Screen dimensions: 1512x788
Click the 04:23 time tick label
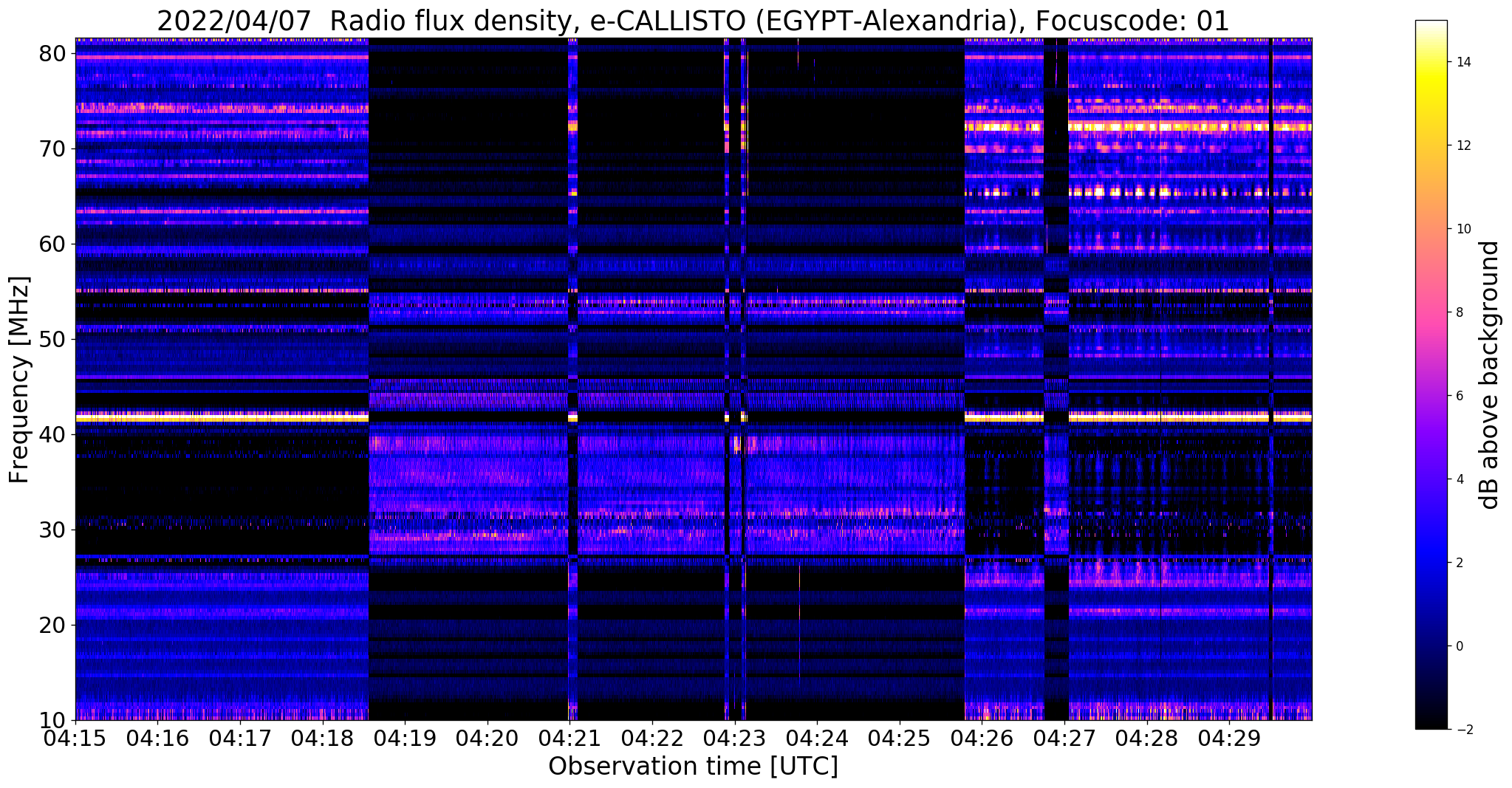(735, 739)
